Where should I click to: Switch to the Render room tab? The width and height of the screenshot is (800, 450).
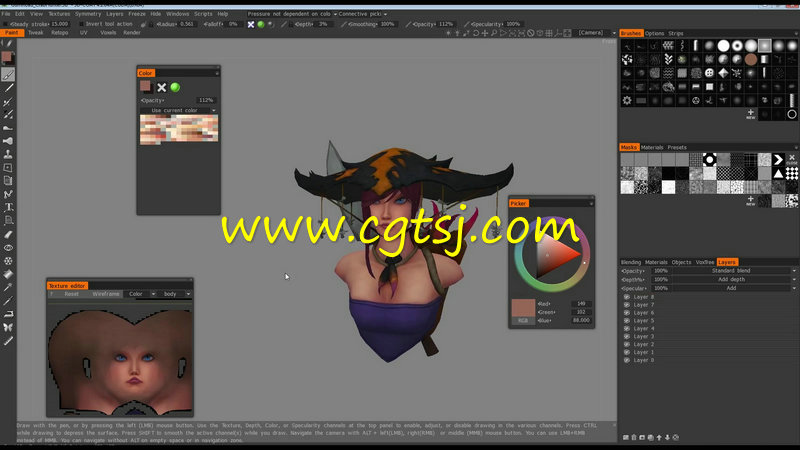coord(132,33)
